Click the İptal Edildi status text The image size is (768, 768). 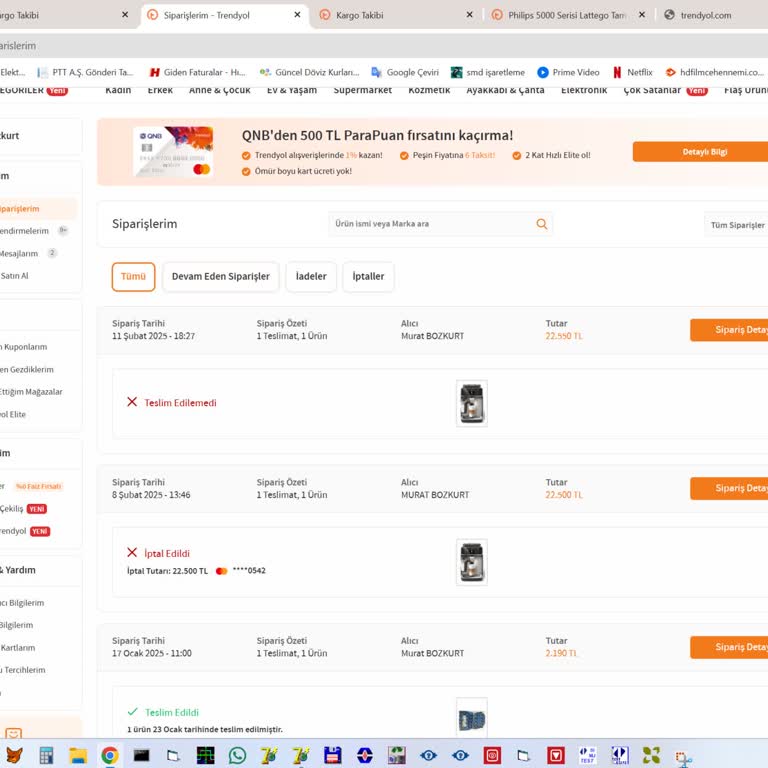[167, 553]
